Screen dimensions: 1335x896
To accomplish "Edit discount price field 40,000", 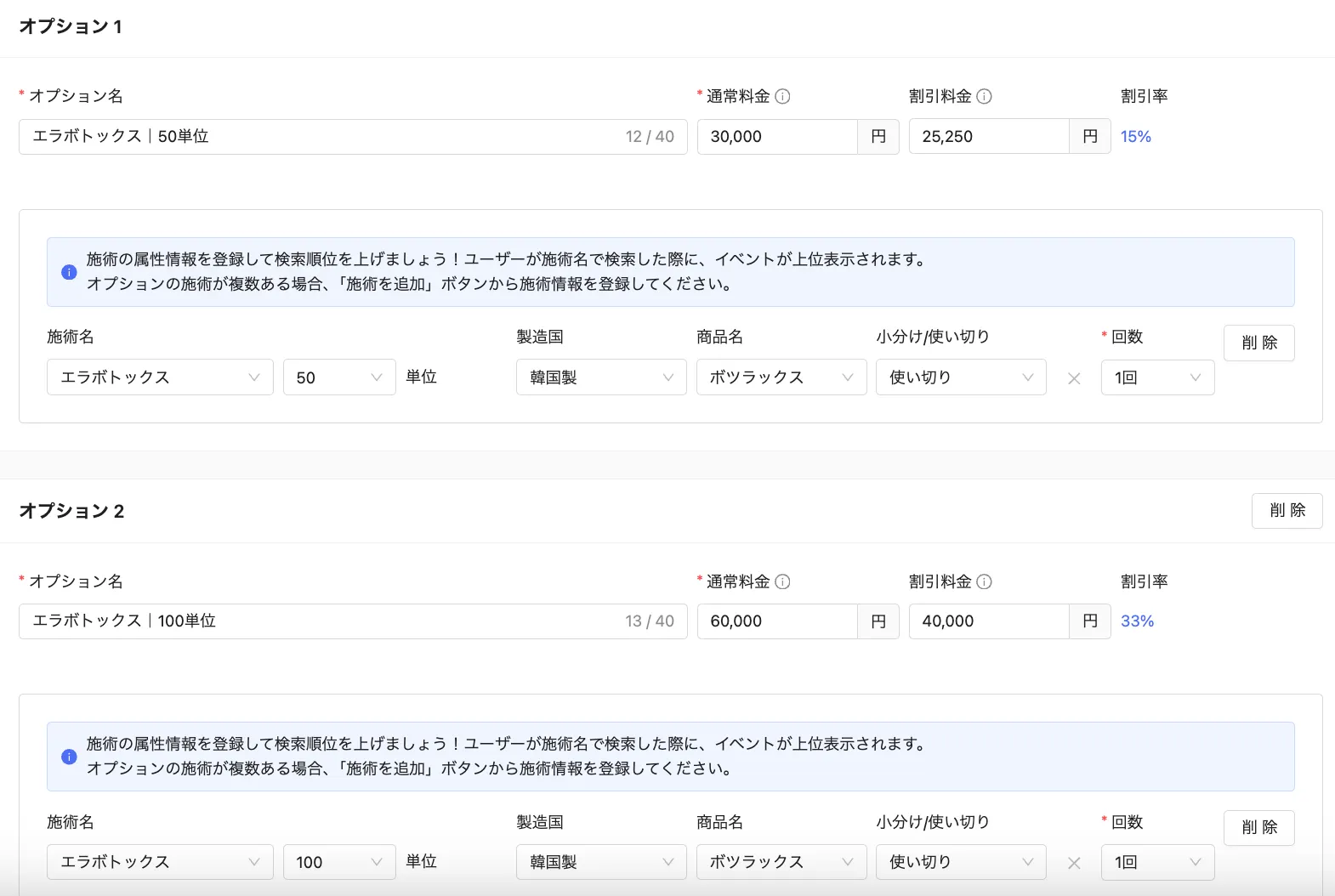I will [x=989, y=621].
